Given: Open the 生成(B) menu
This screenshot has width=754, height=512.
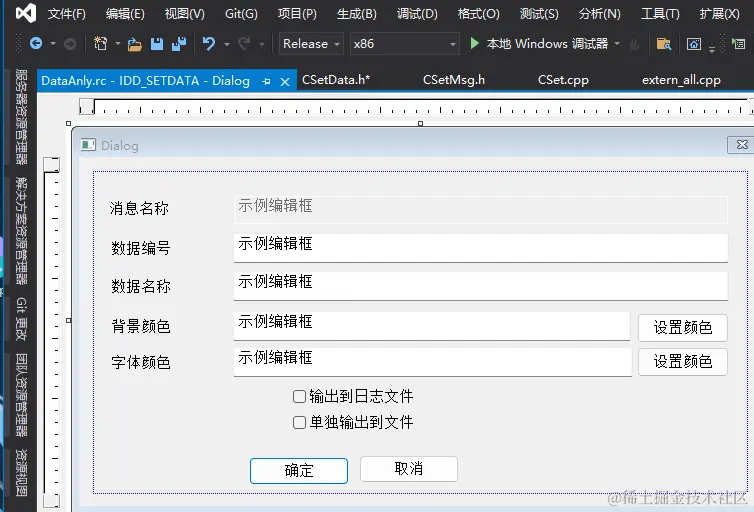Looking at the screenshot, I should 356,13.
